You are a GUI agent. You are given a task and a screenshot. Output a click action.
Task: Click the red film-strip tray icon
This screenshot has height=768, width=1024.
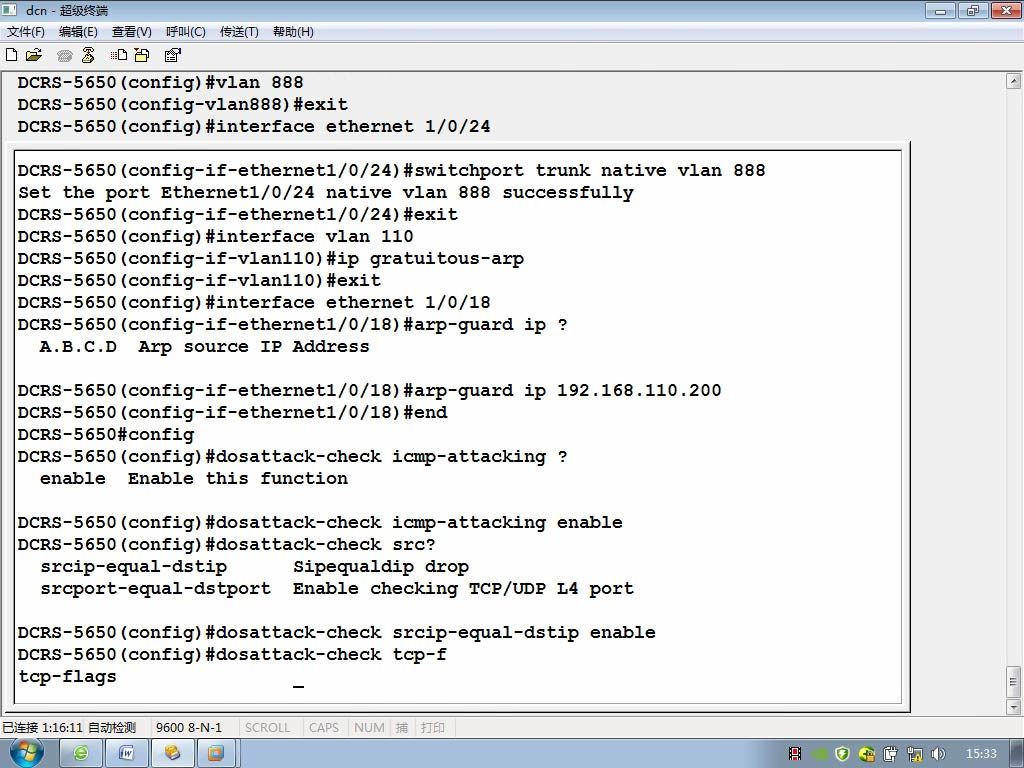(795, 754)
